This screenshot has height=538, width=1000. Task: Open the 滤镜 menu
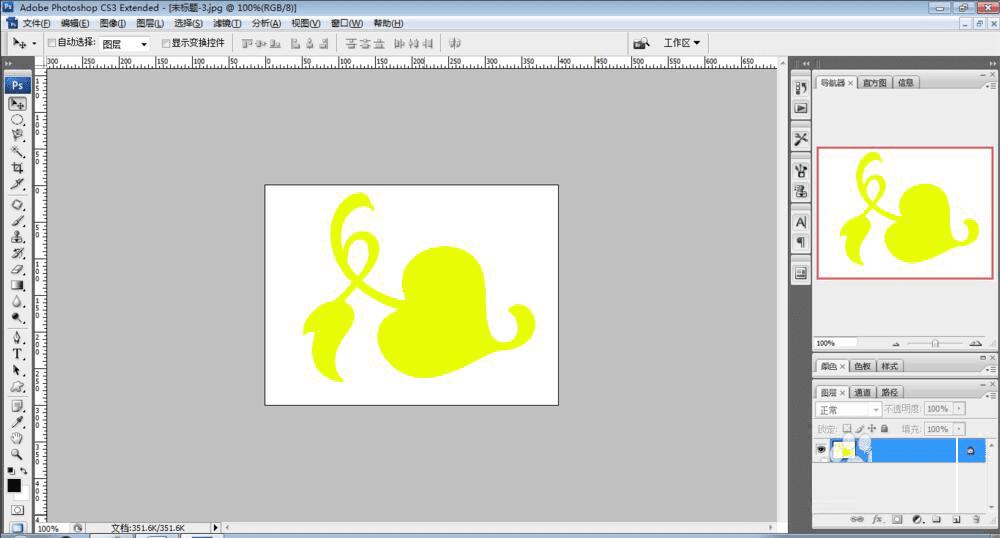click(227, 23)
